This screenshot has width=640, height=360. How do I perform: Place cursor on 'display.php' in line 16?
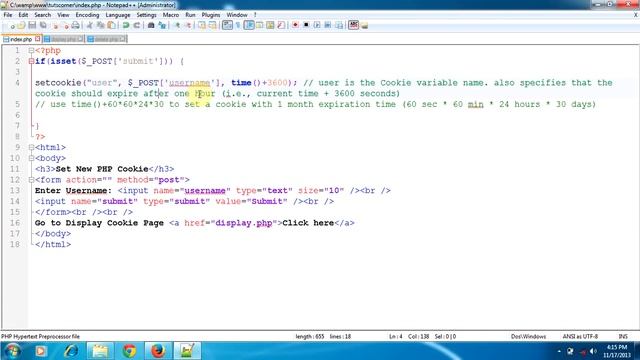[x=243, y=223]
